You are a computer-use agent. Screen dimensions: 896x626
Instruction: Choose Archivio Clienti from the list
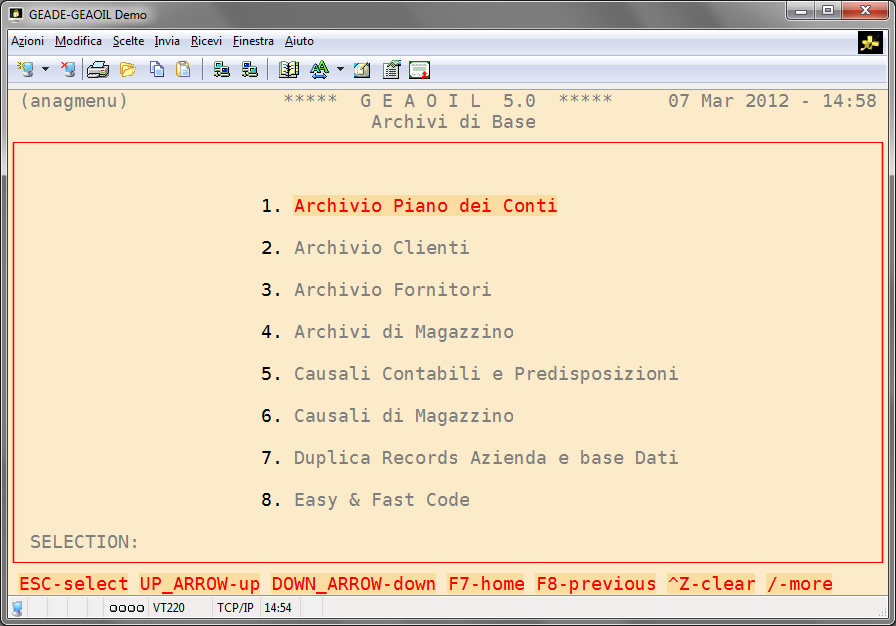click(x=381, y=248)
